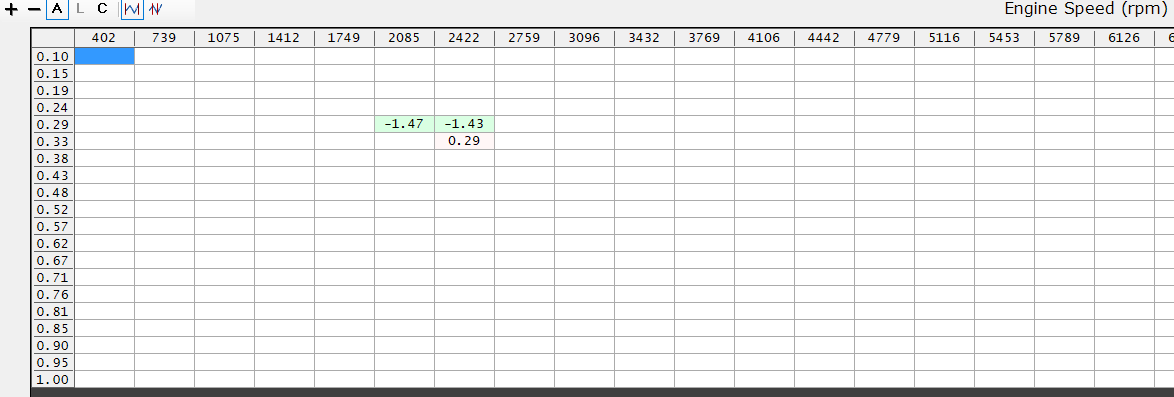Image resolution: width=1174 pixels, height=397 pixels.
Task: Select row header 0.67
Action: click(53, 260)
